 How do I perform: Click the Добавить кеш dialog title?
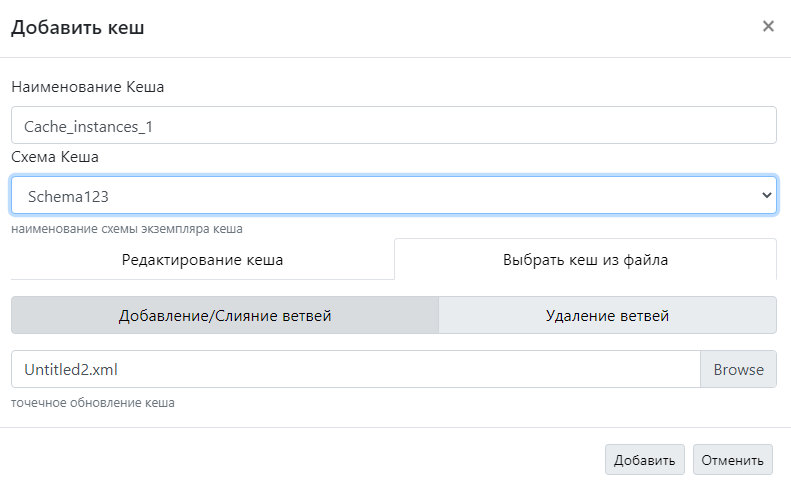click(78, 28)
